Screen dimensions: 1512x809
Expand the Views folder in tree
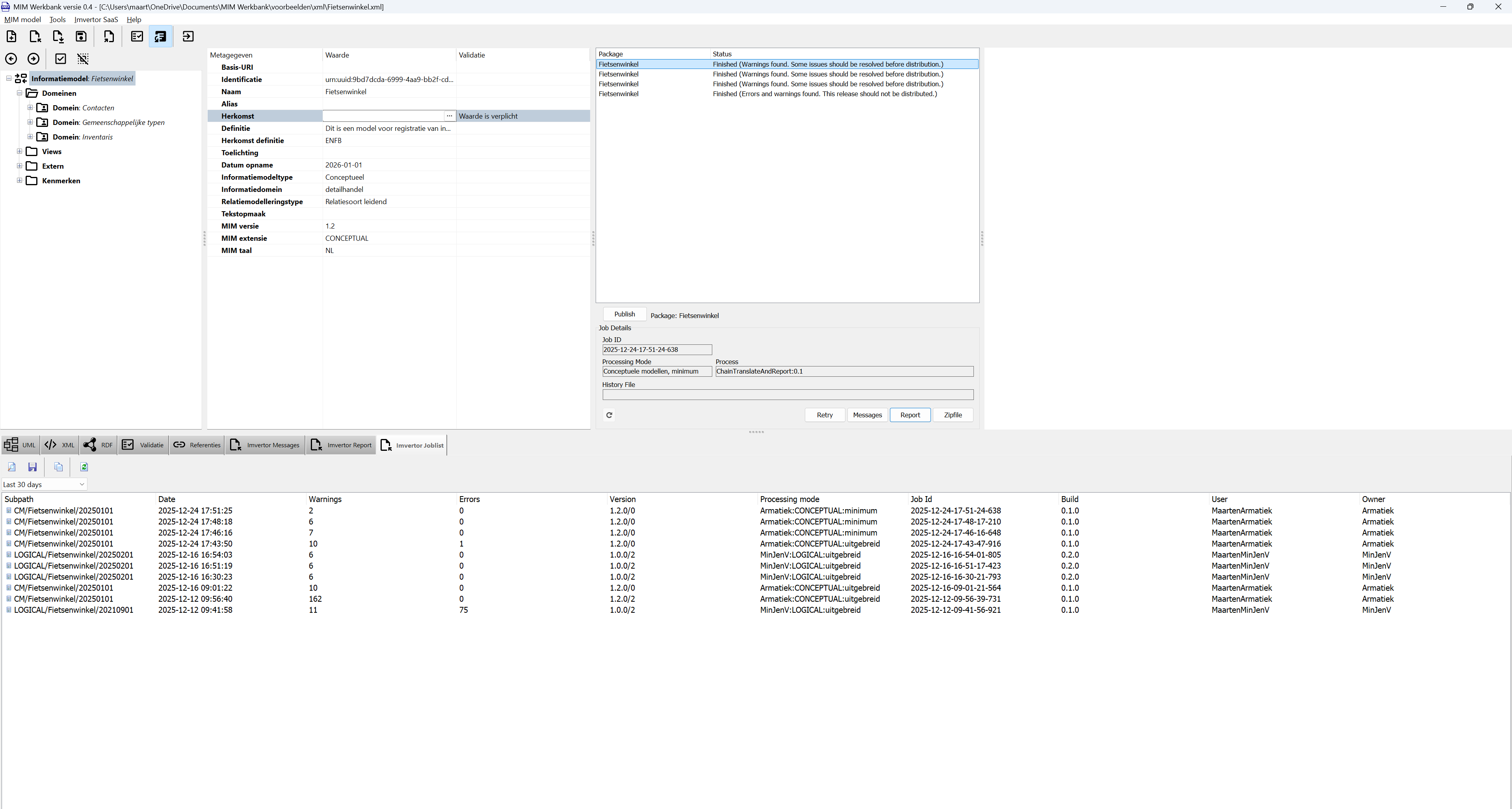click(x=19, y=151)
